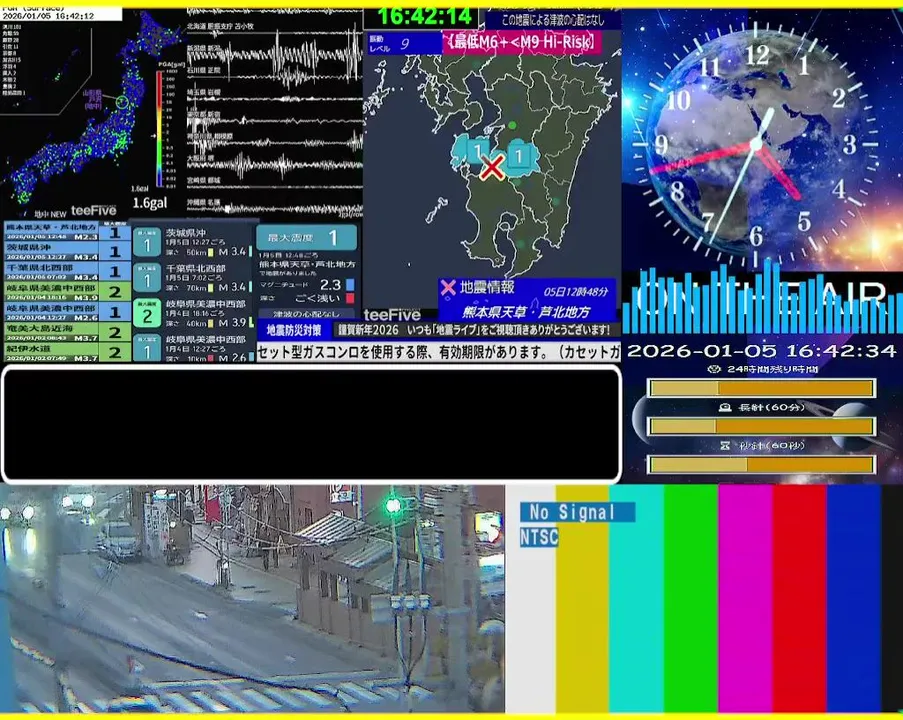The width and height of the screenshot is (903, 720).
Task: Click the ON THE AIR audio spectrum display
Action: coord(762,298)
